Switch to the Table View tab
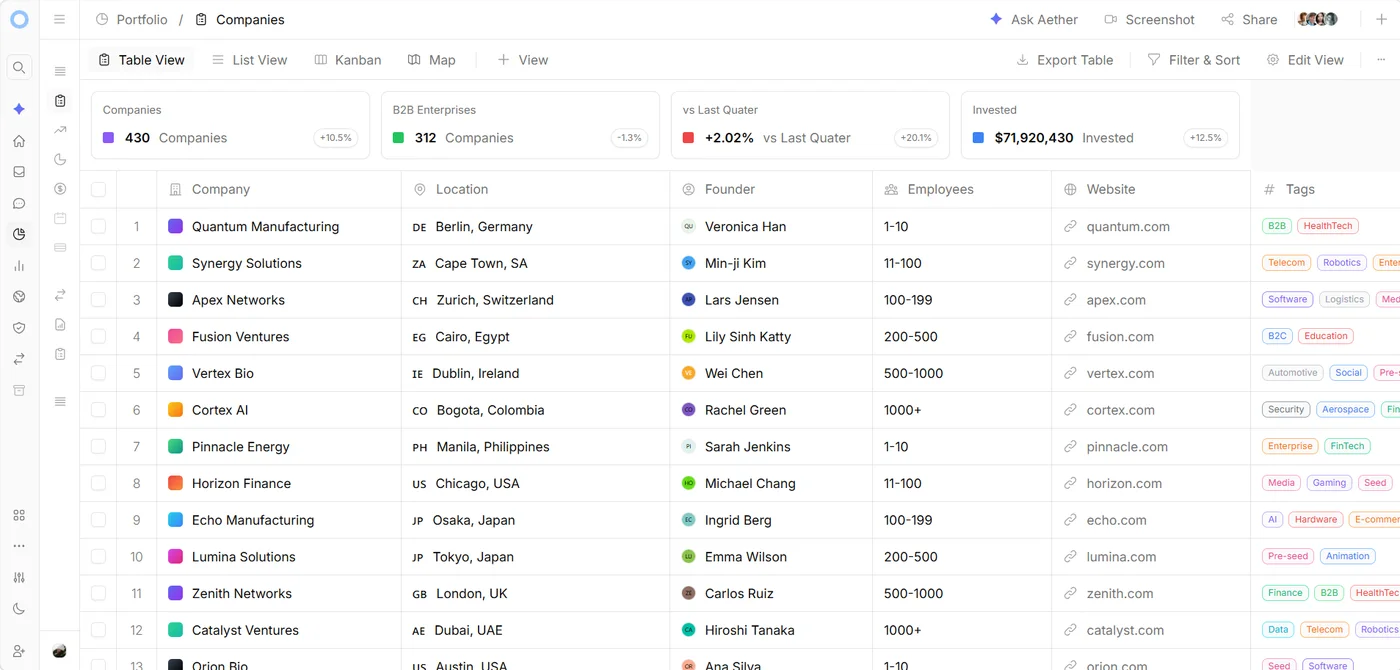 click(x=142, y=60)
